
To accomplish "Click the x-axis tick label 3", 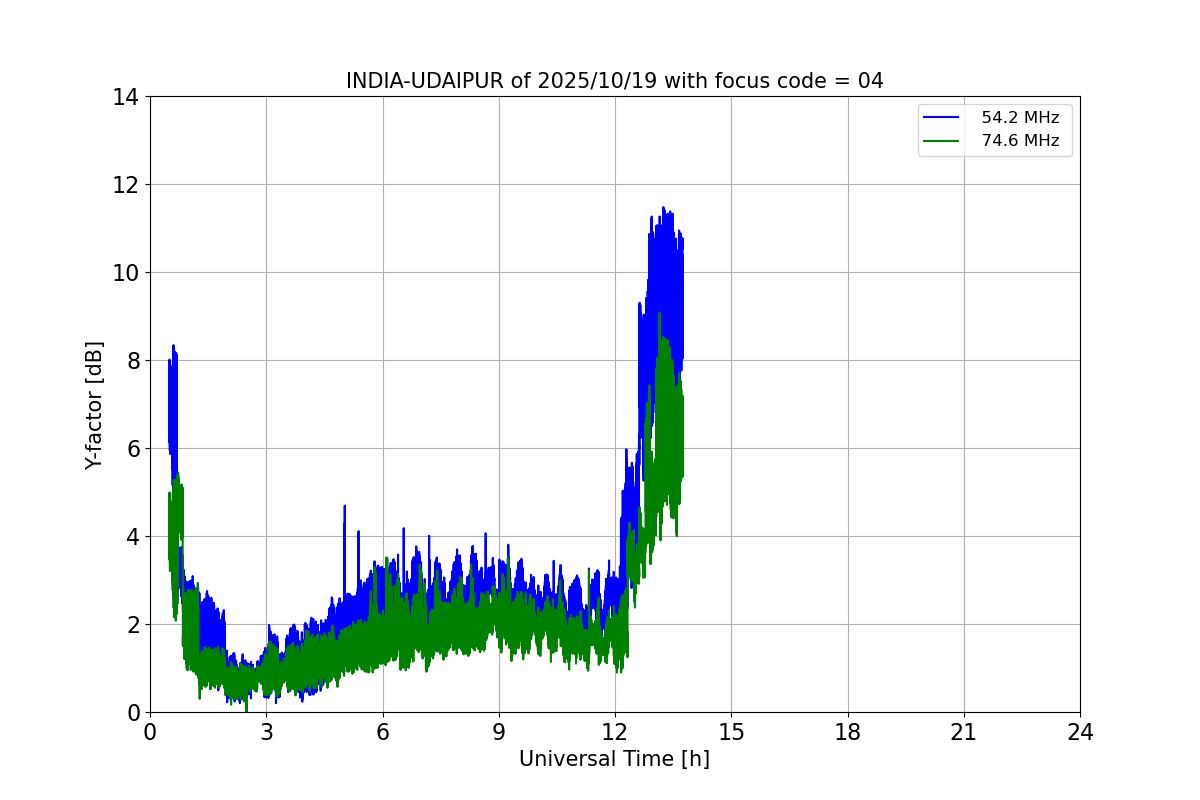I will (x=266, y=732).
